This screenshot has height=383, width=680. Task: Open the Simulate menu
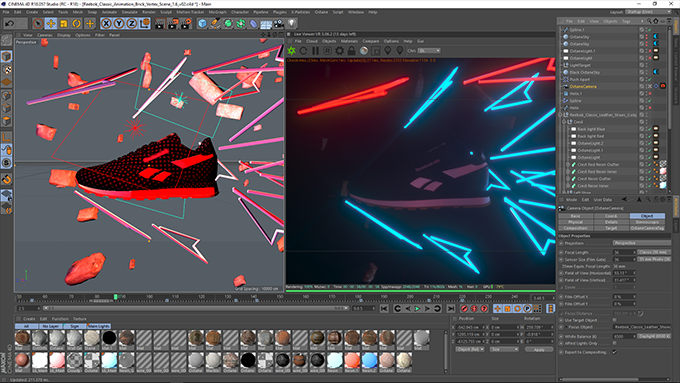click(x=129, y=12)
